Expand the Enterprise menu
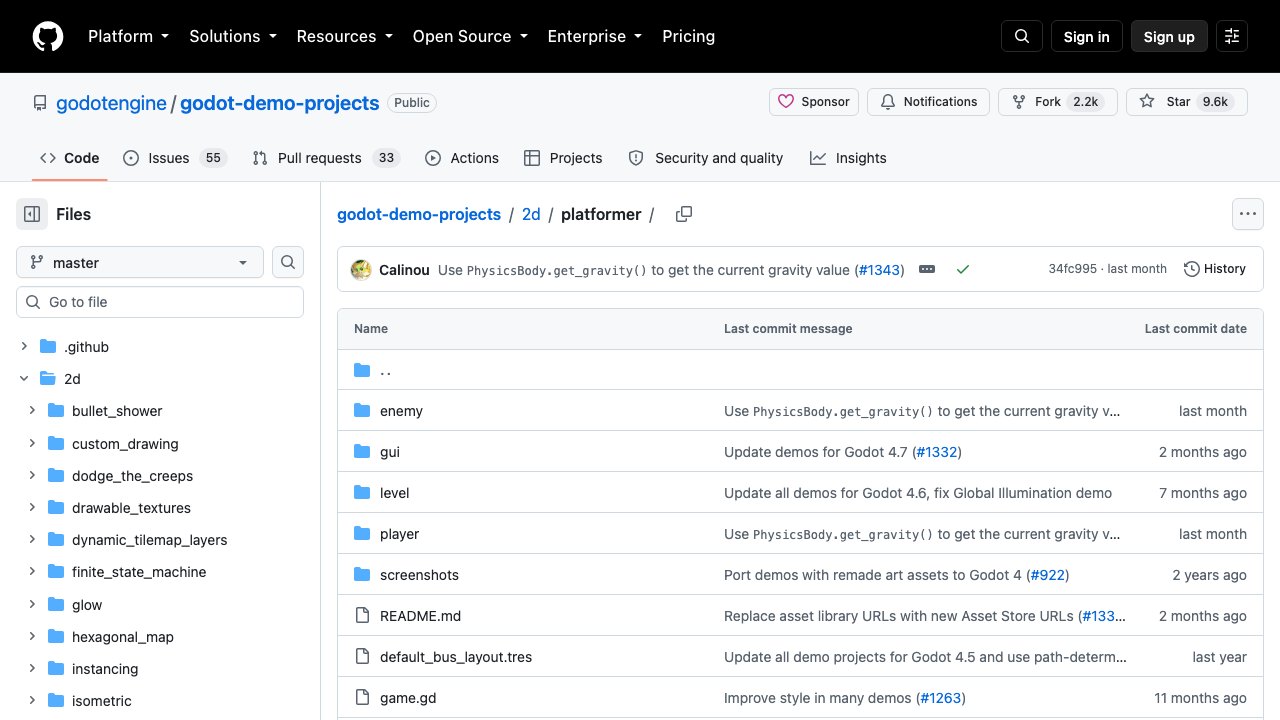The image size is (1280, 720). [594, 36]
